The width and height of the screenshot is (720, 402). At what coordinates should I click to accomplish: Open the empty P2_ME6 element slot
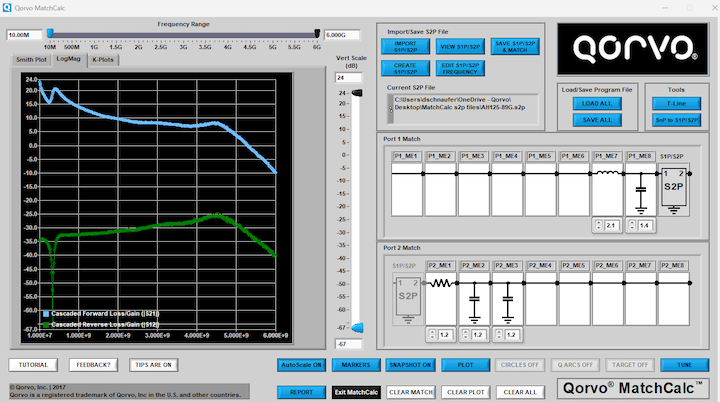coord(607,300)
